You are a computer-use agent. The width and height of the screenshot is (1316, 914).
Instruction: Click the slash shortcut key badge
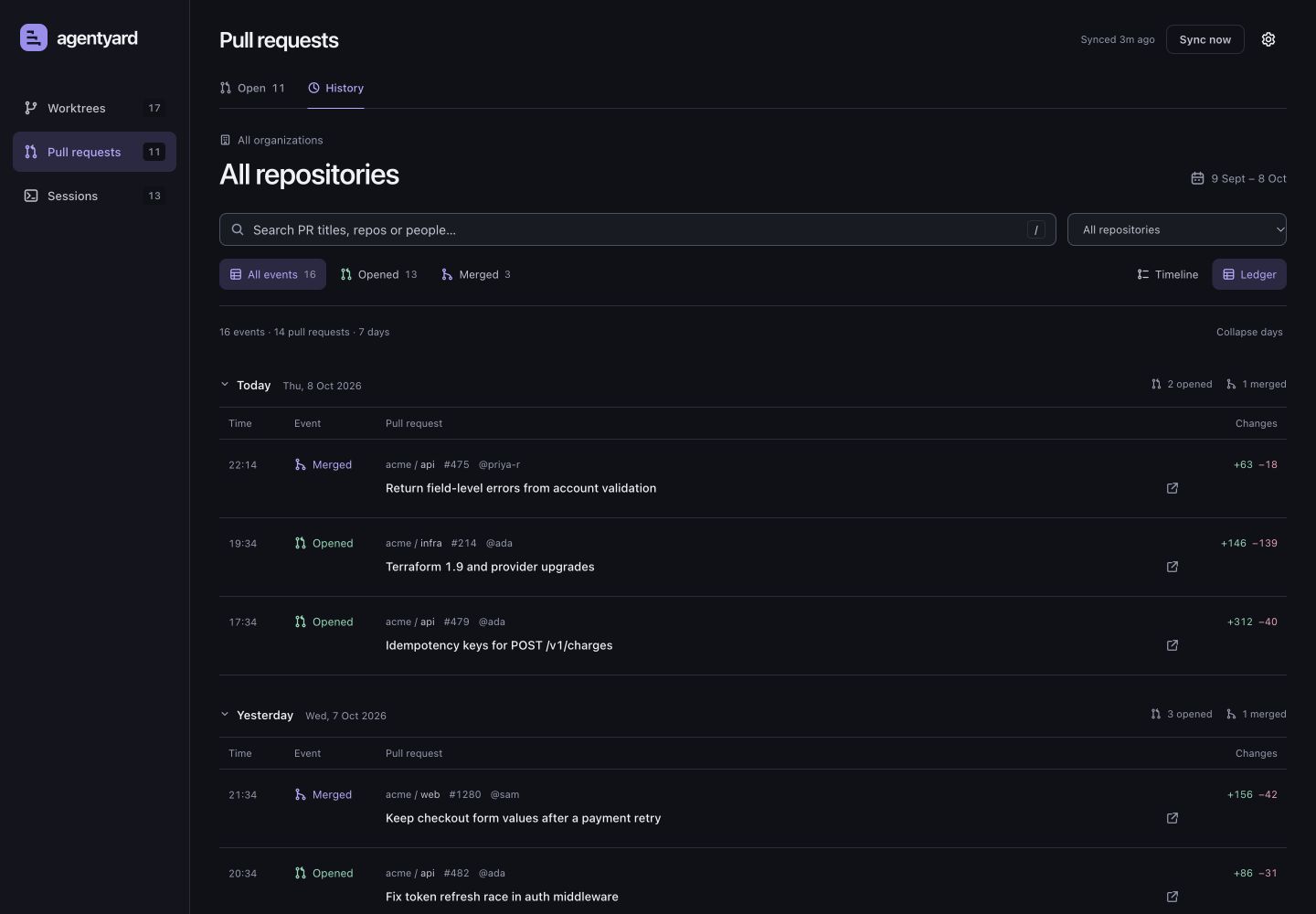pyautogui.click(x=1036, y=229)
